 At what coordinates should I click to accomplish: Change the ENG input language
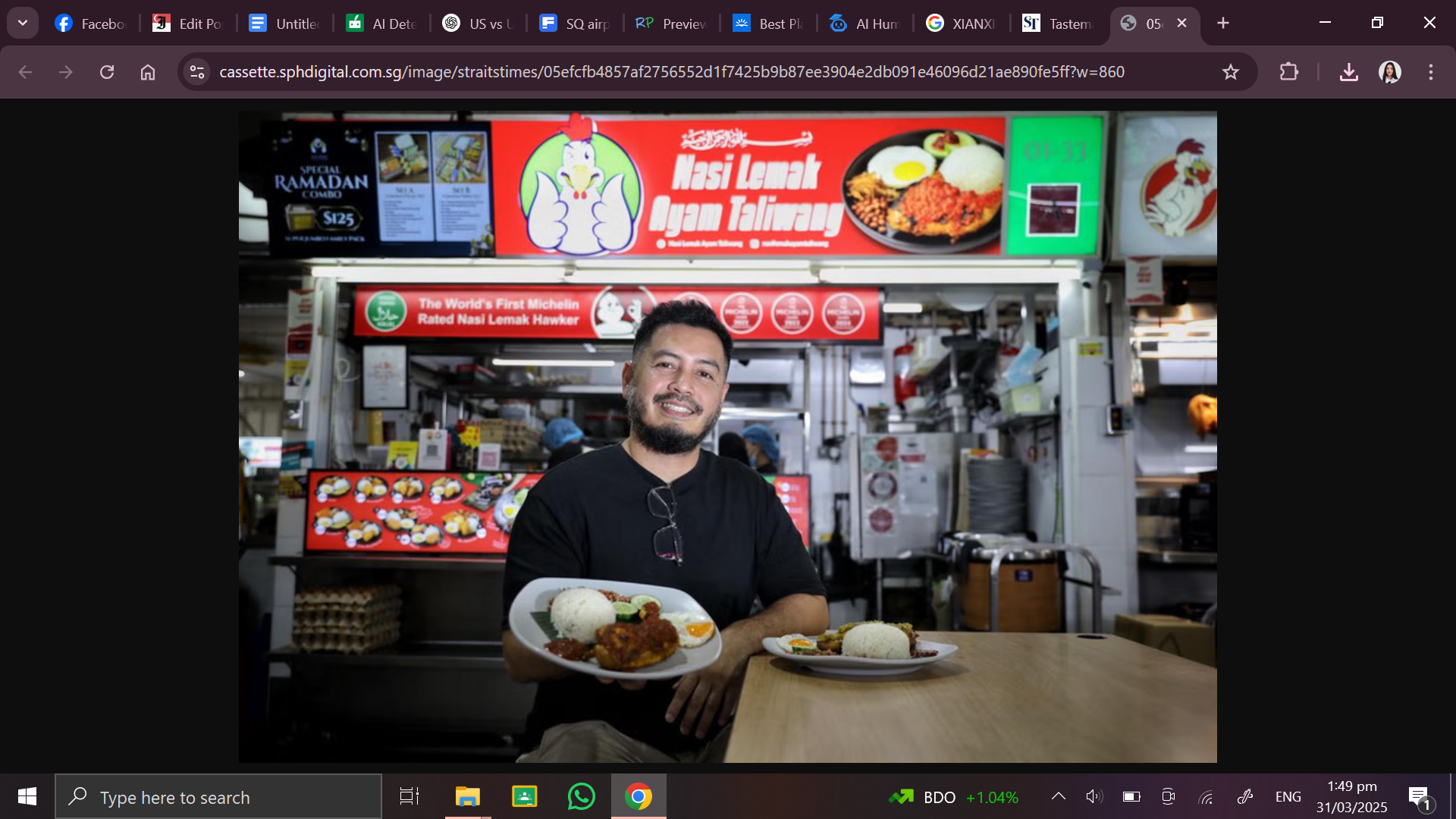[1288, 797]
